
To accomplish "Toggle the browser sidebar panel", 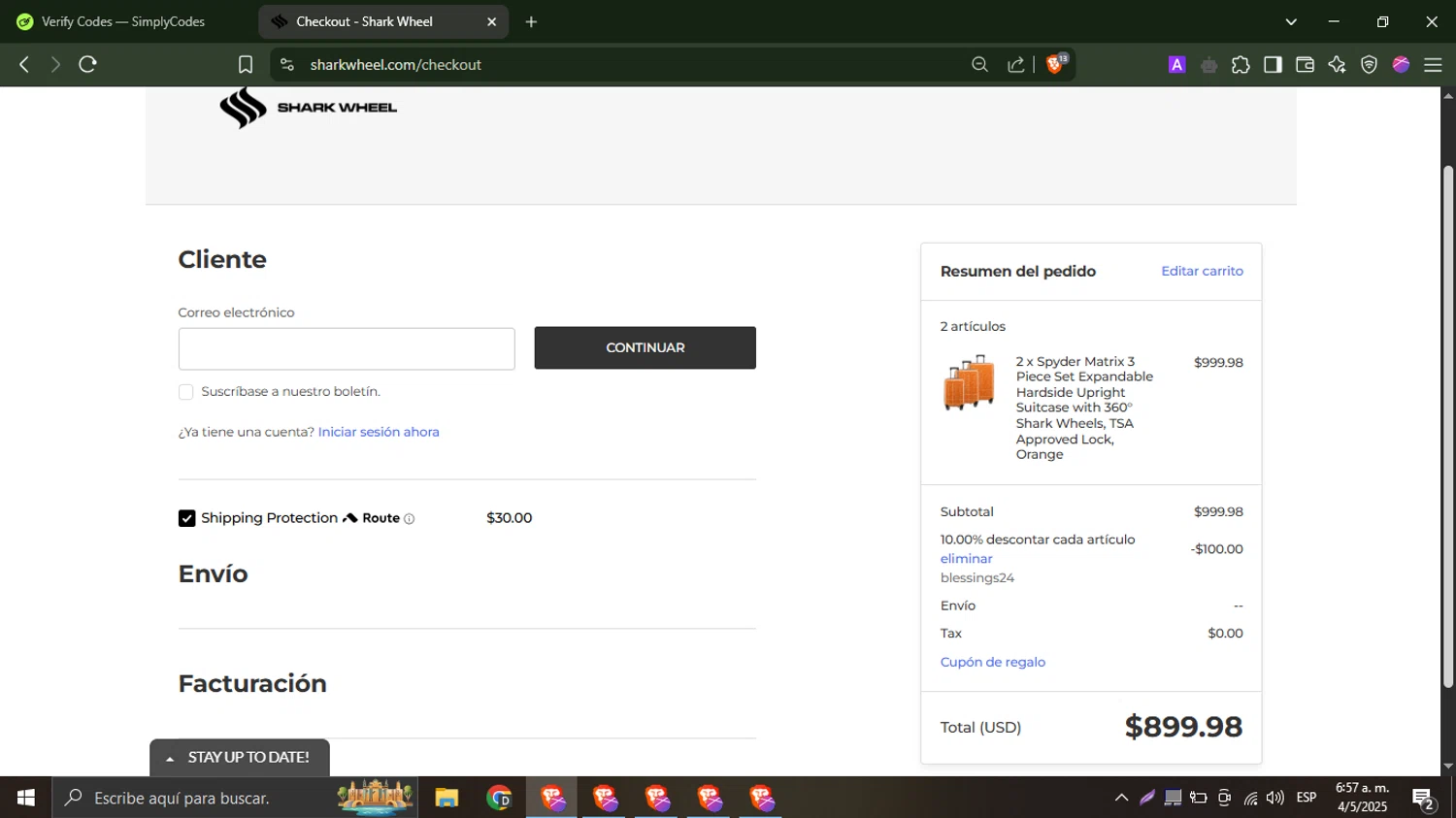I will click(x=1273, y=64).
